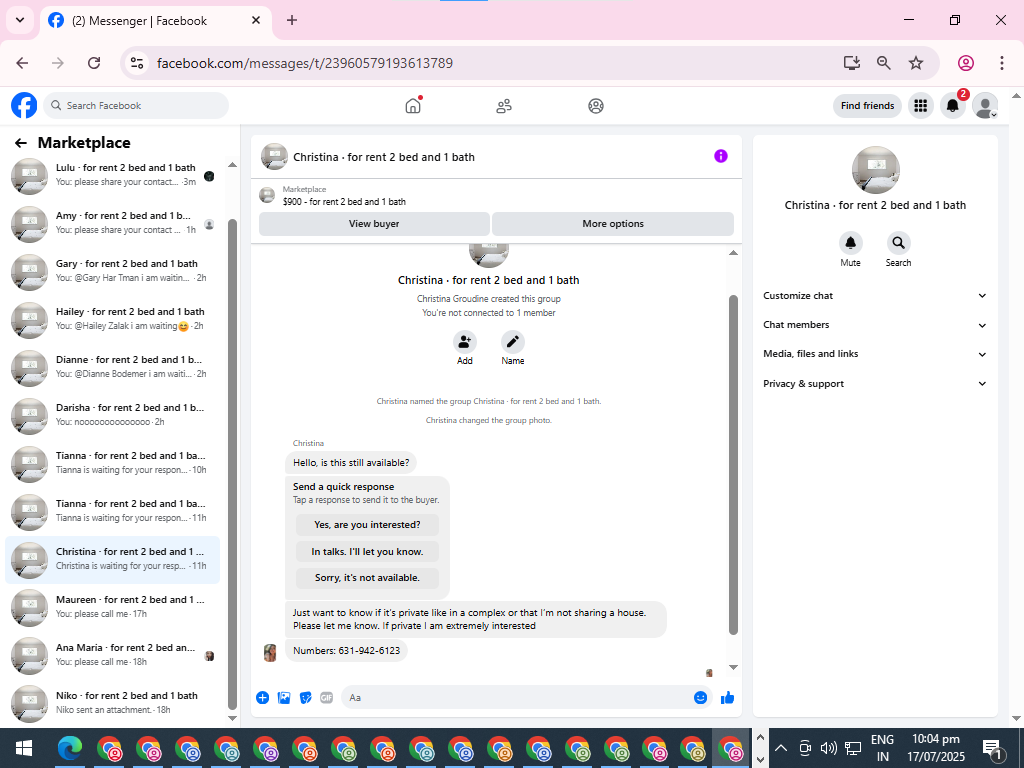
Task: Open Darisha's for rent conversation
Action: click(x=112, y=415)
